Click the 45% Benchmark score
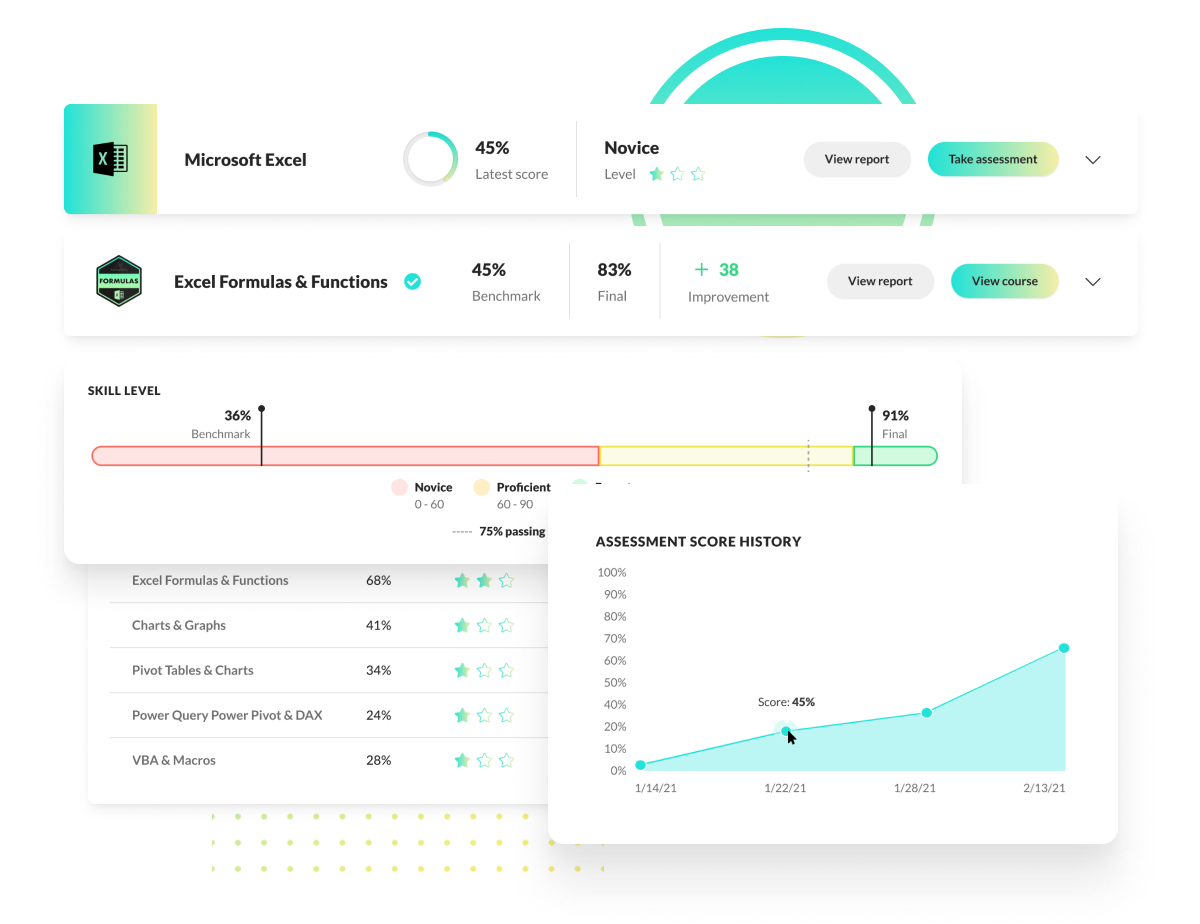 pos(489,270)
